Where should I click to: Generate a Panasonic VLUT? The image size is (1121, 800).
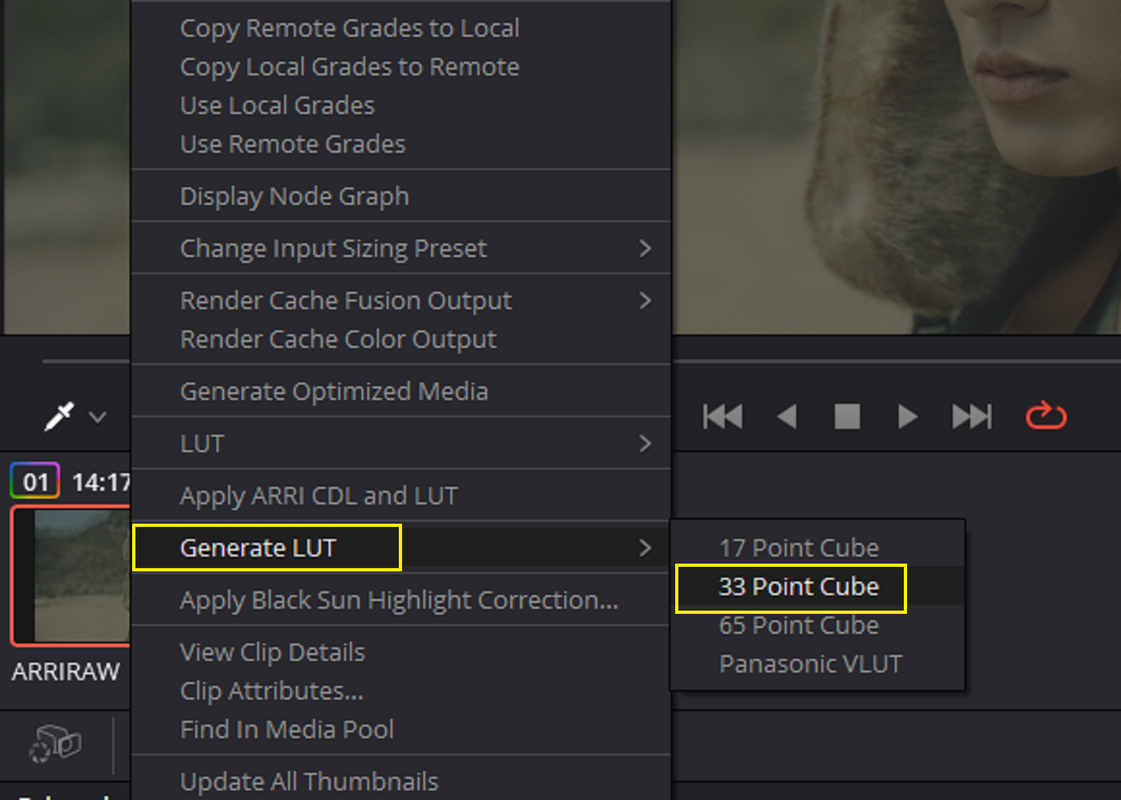tap(818, 663)
